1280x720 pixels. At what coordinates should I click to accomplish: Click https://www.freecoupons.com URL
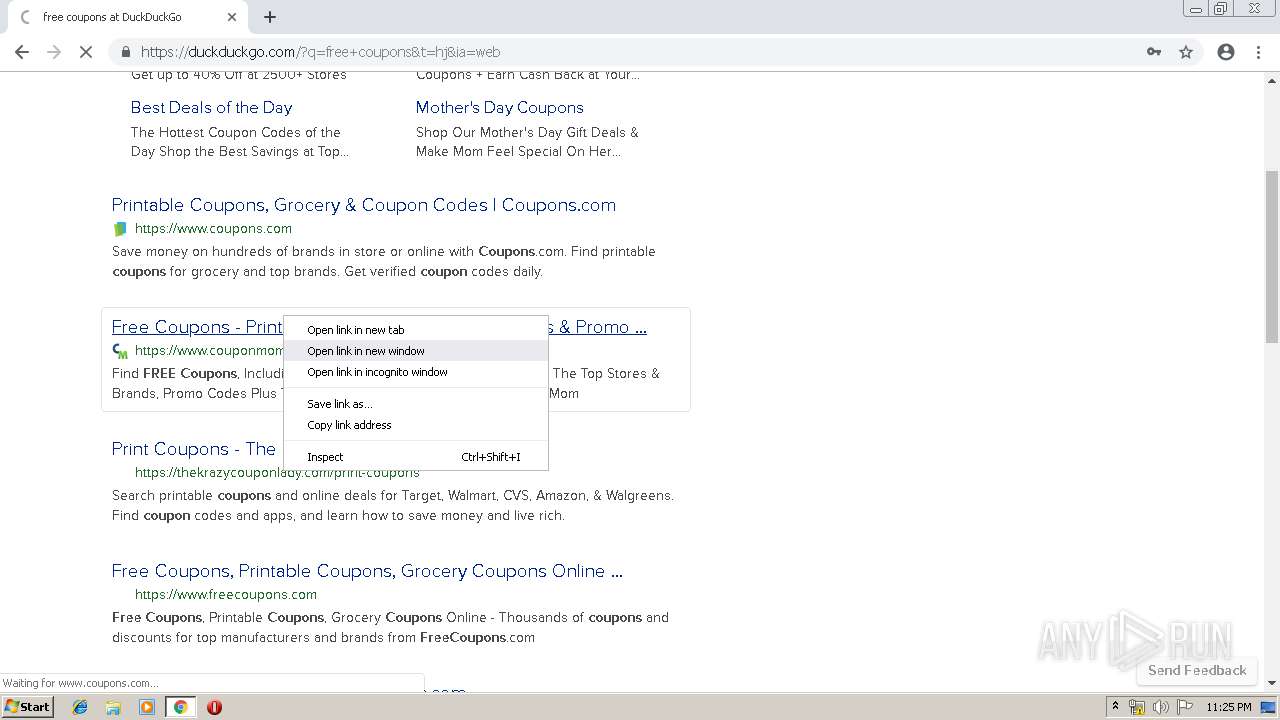pyautogui.click(x=226, y=594)
